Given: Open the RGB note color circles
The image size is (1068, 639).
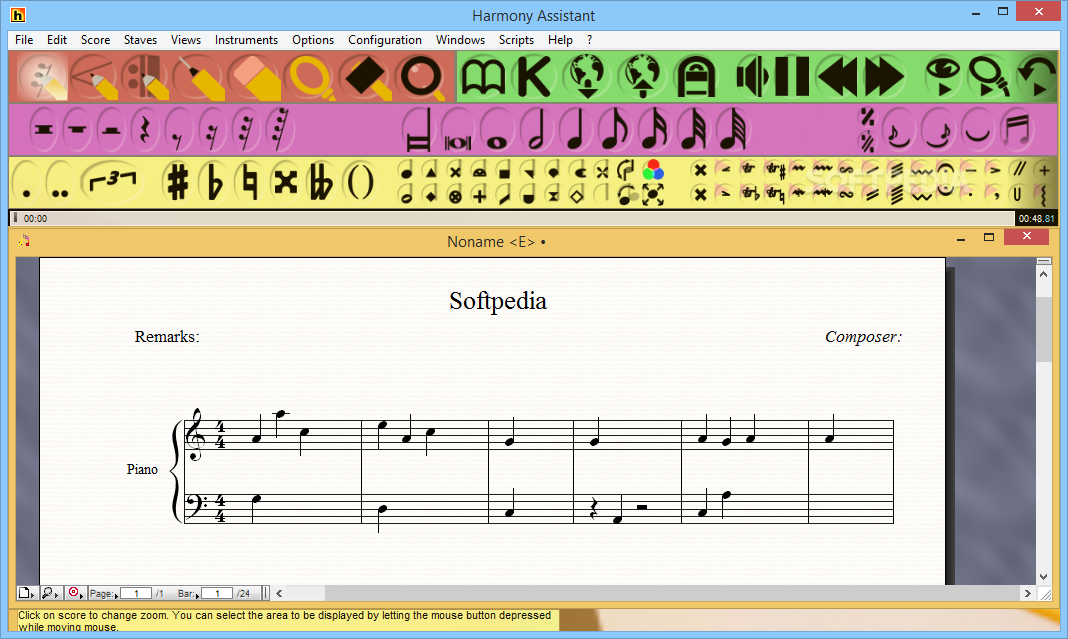Looking at the screenshot, I should click(x=653, y=170).
